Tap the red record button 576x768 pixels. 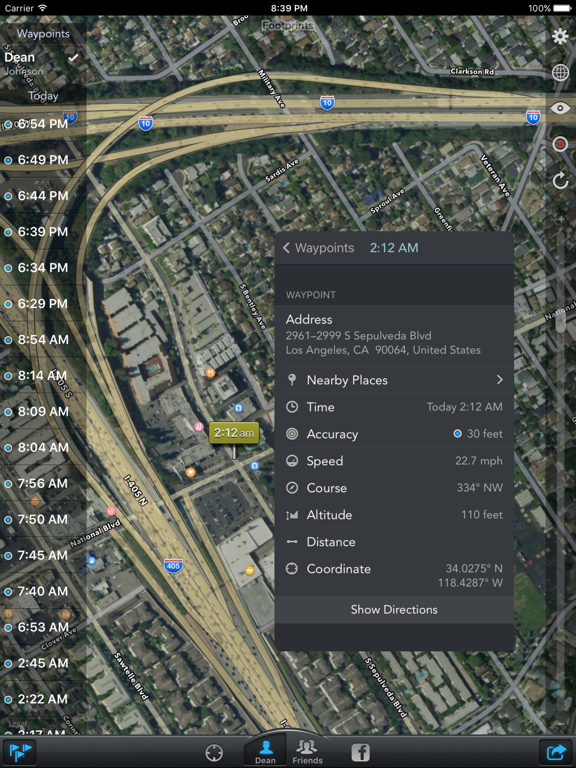[x=560, y=144]
